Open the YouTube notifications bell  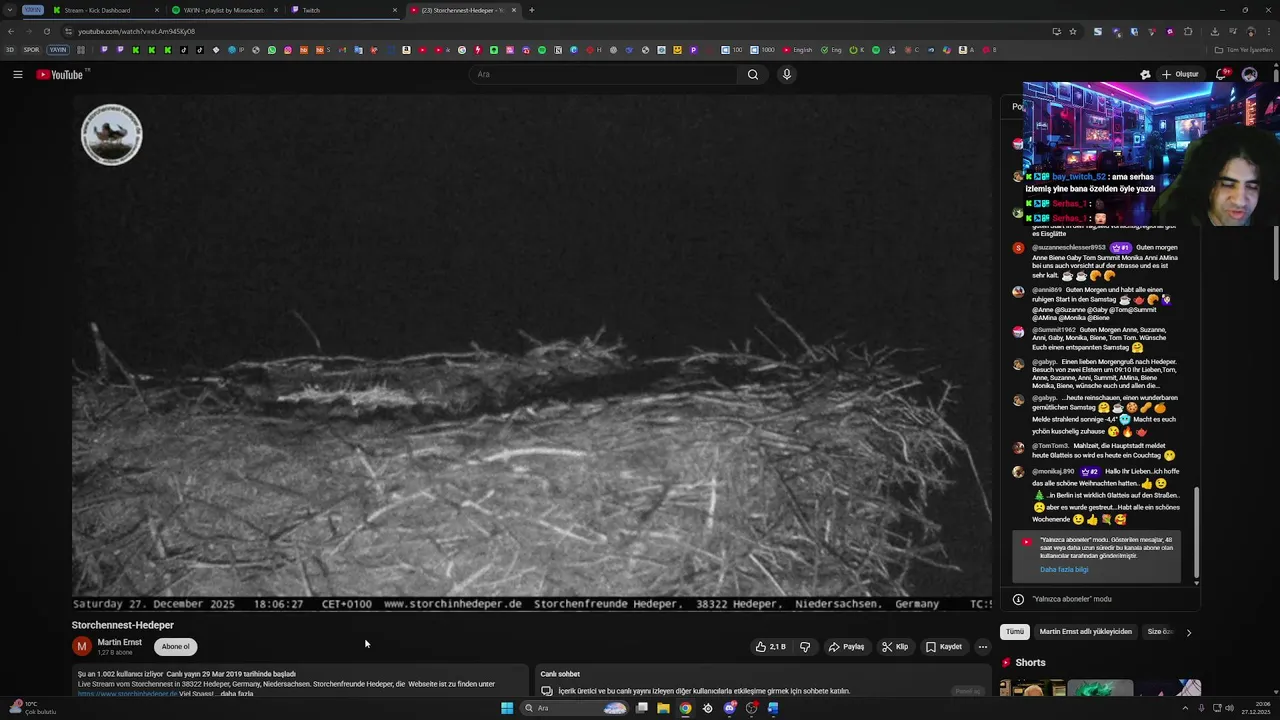(x=1221, y=74)
